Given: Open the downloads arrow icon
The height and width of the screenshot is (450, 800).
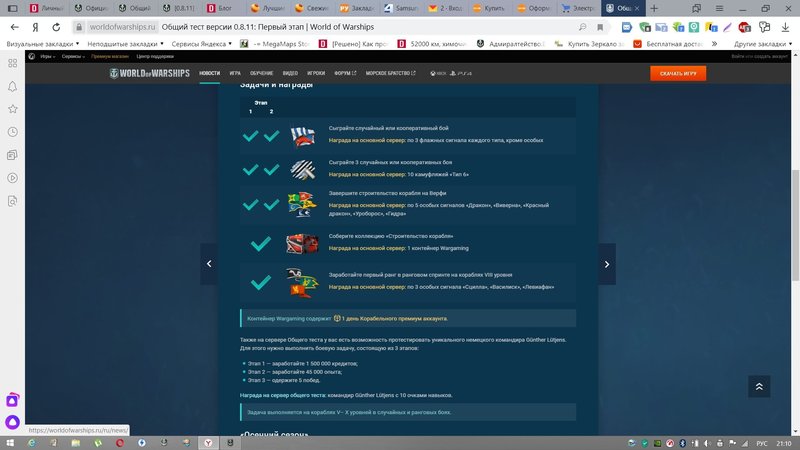Looking at the screenshot, I should [785, 27].
